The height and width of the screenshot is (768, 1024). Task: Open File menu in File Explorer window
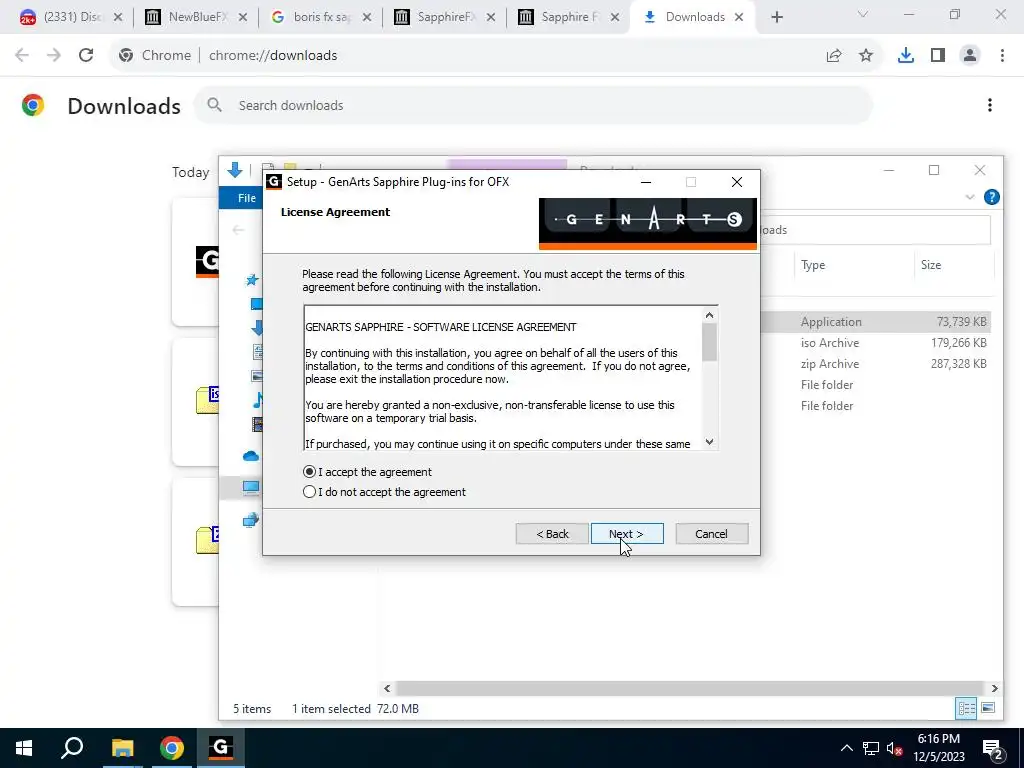tap(247, 198)
